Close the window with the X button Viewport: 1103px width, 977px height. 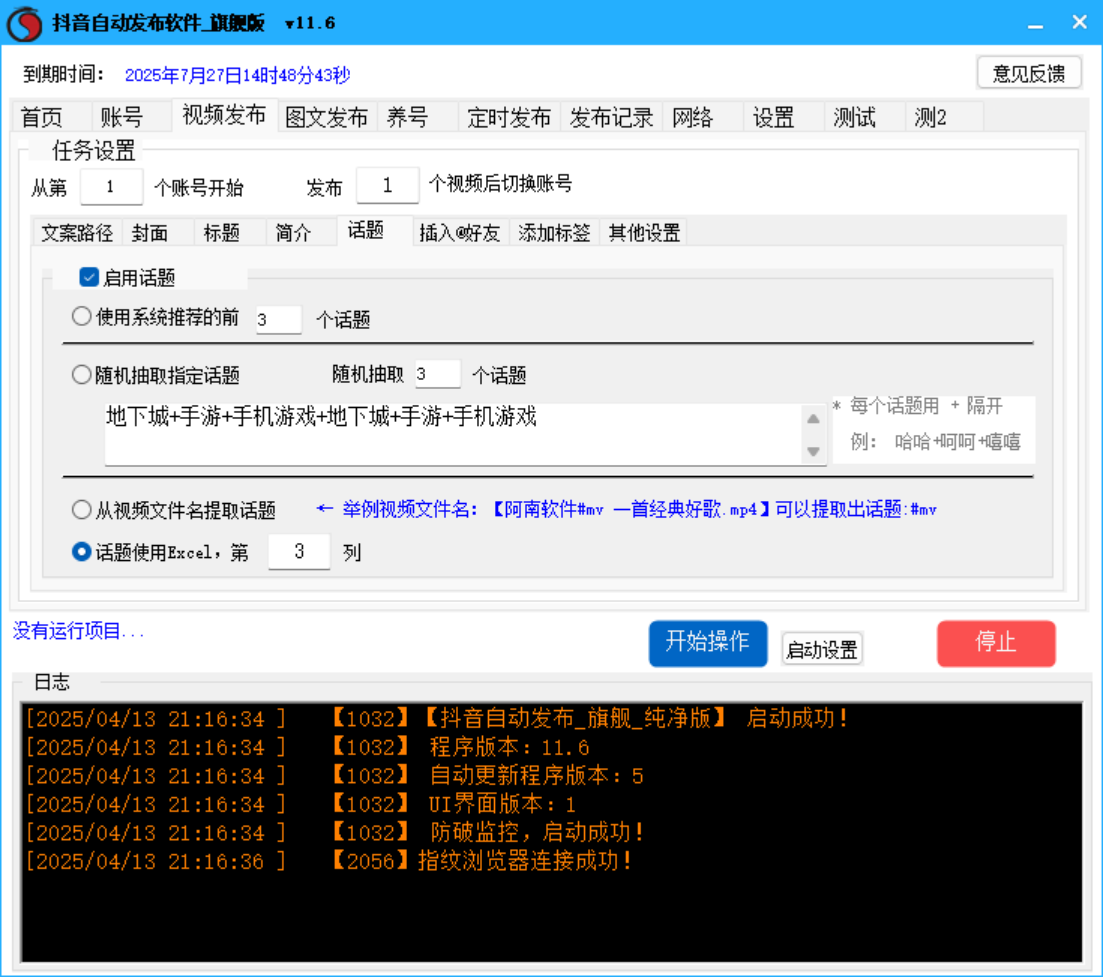click(x=1080, y=23)
